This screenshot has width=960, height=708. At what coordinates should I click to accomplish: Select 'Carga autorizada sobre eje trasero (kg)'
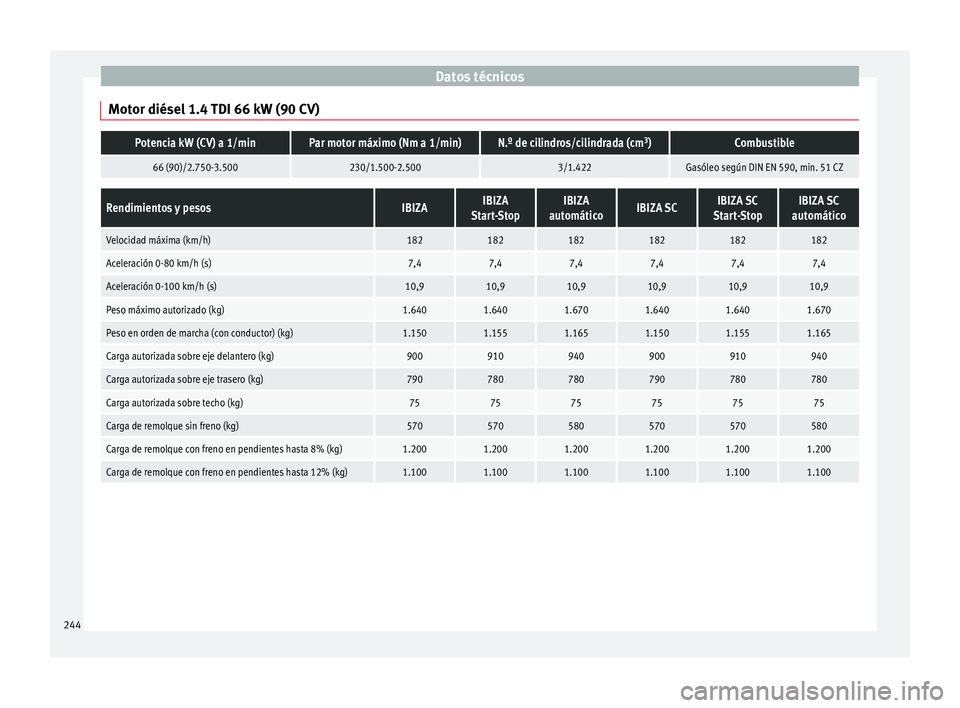click(184, 380)
